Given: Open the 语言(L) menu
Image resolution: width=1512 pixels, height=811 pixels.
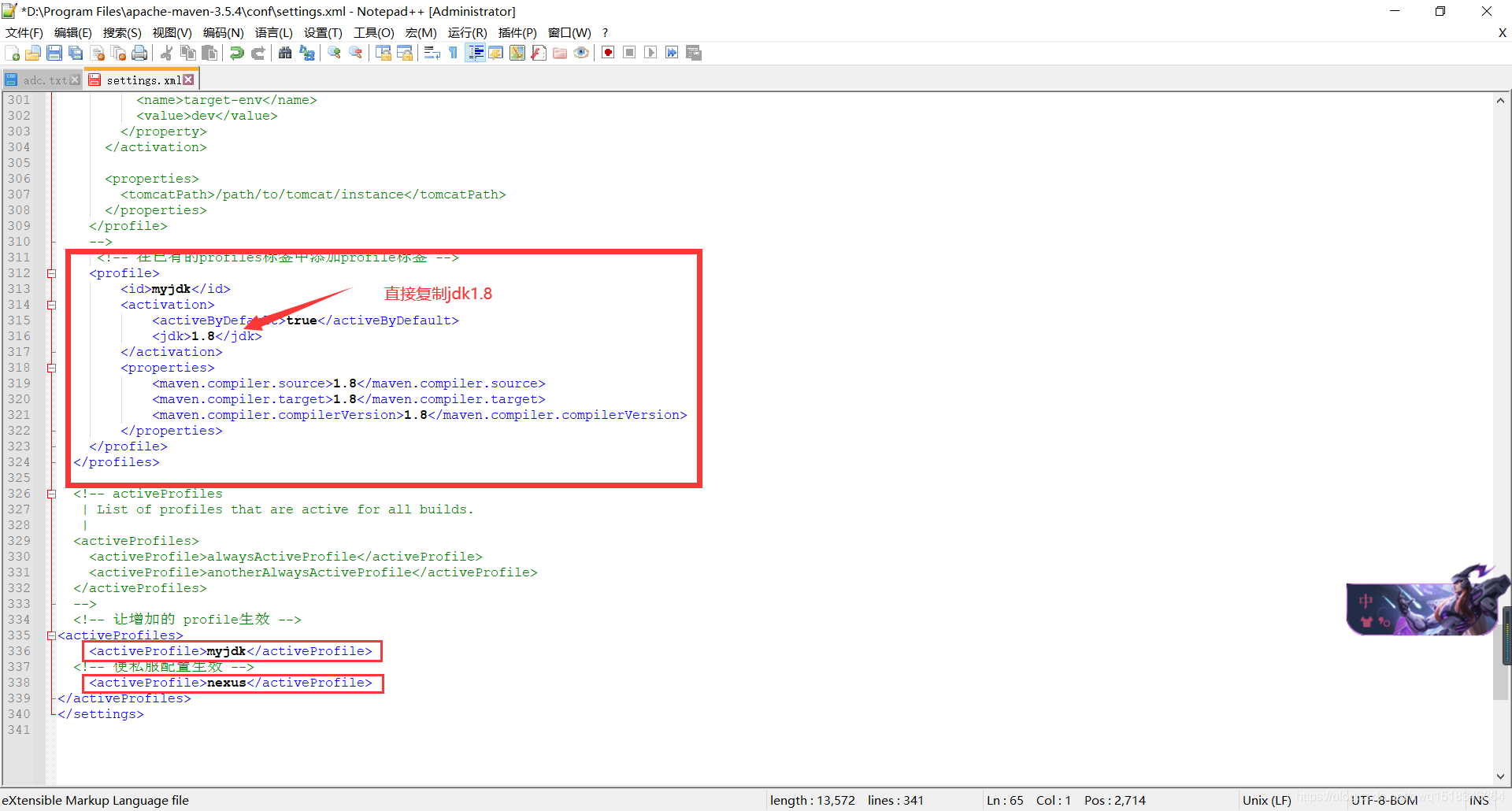Looking at the screenshot, I should [273, 32].
